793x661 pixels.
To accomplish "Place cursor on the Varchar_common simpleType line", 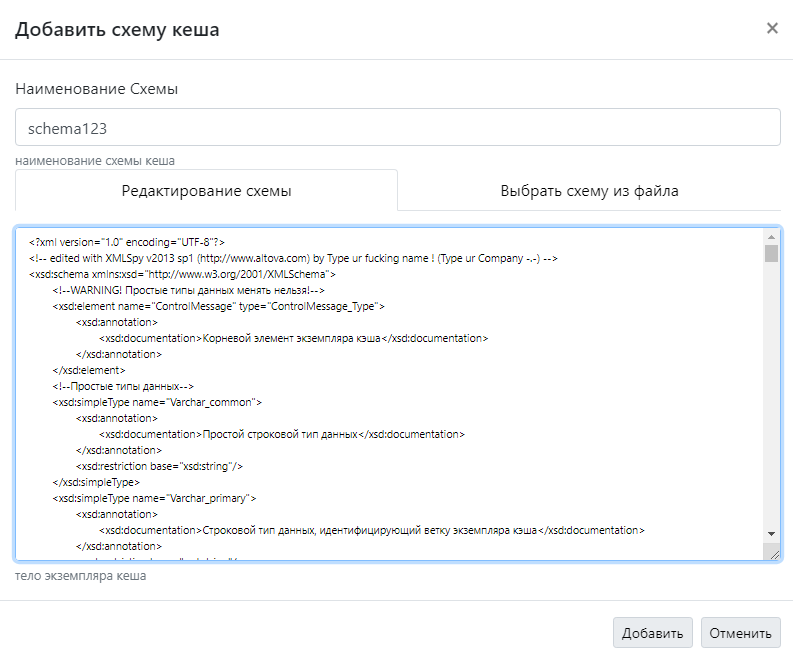I will 157,402.
